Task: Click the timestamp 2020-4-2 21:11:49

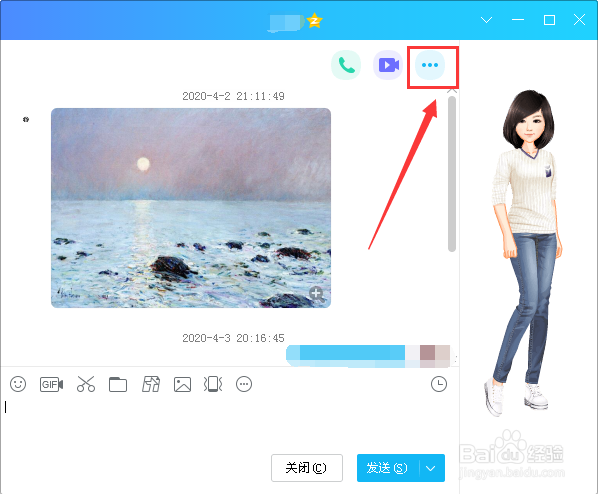Action: coord(233,96)
